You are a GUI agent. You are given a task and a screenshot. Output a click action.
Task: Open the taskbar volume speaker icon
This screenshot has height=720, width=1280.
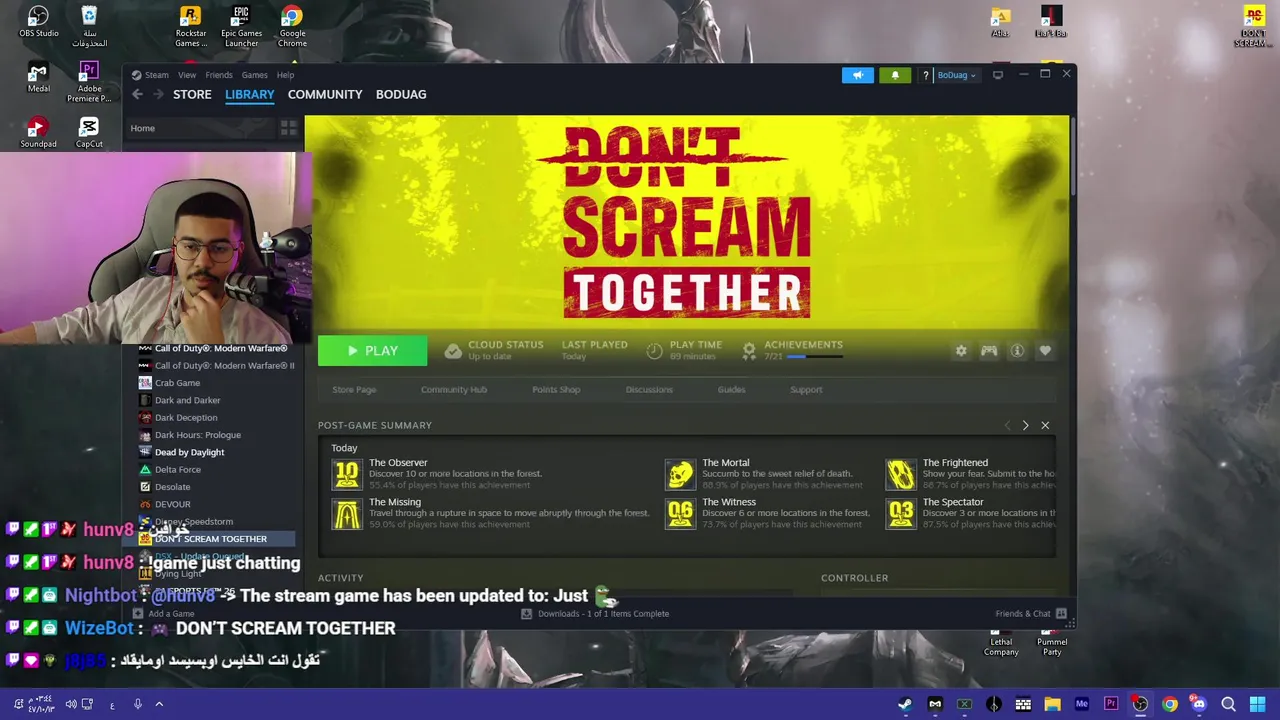[x=70, y=705]
